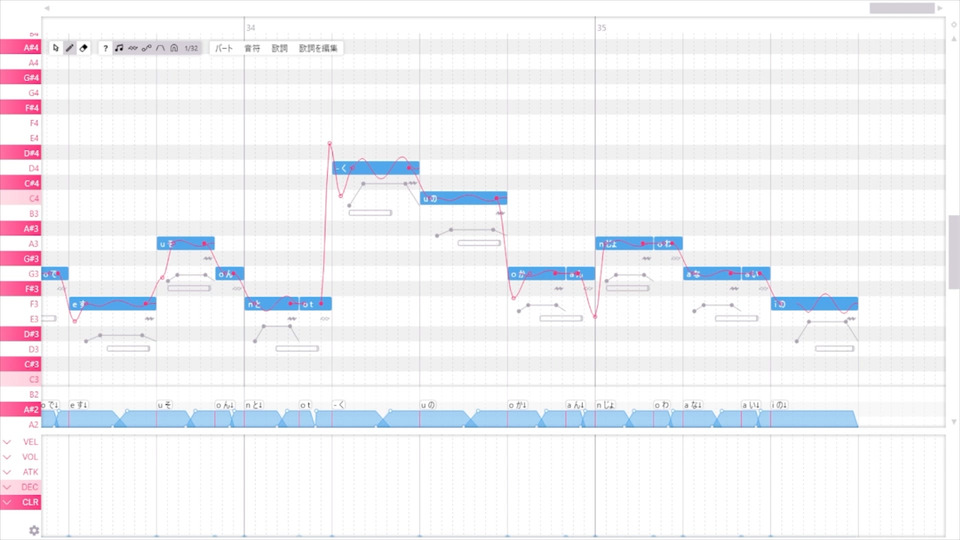The height and width of the screenshot is (540, 960).
Task: Select the '- く' note on D4
Action: point(376,168)
